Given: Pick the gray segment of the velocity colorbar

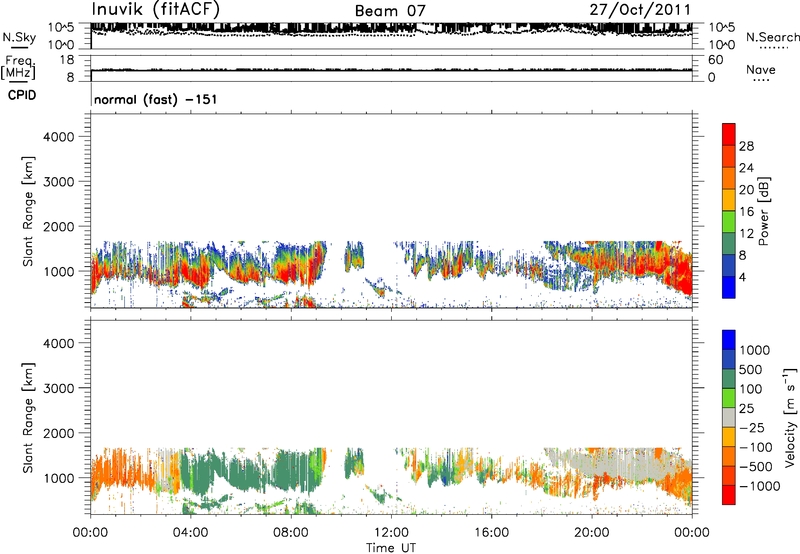Looking at the screenshot, I should pyautogui.click(x=729, y=418).
